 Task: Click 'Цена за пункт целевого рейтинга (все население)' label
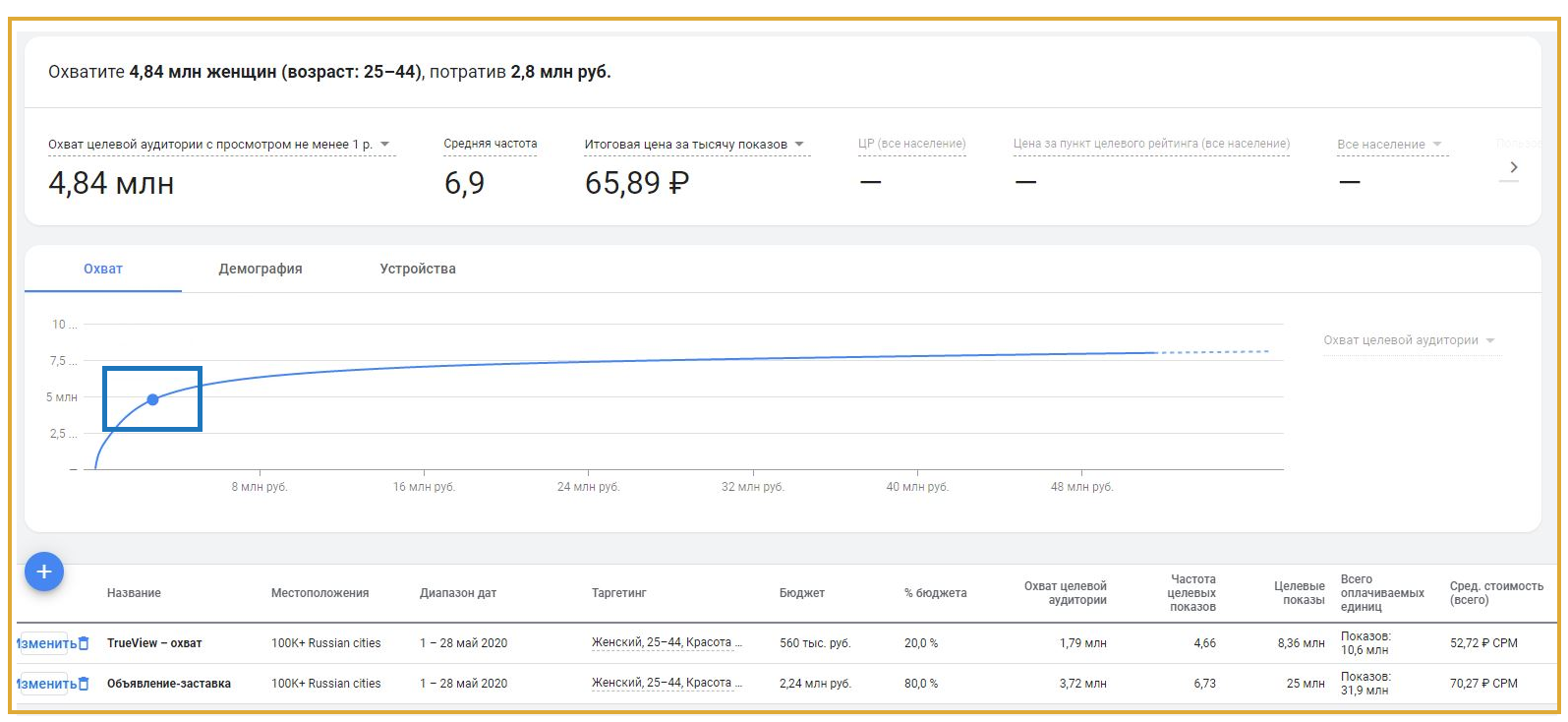pyautogui.click(x=1151, y=144)
